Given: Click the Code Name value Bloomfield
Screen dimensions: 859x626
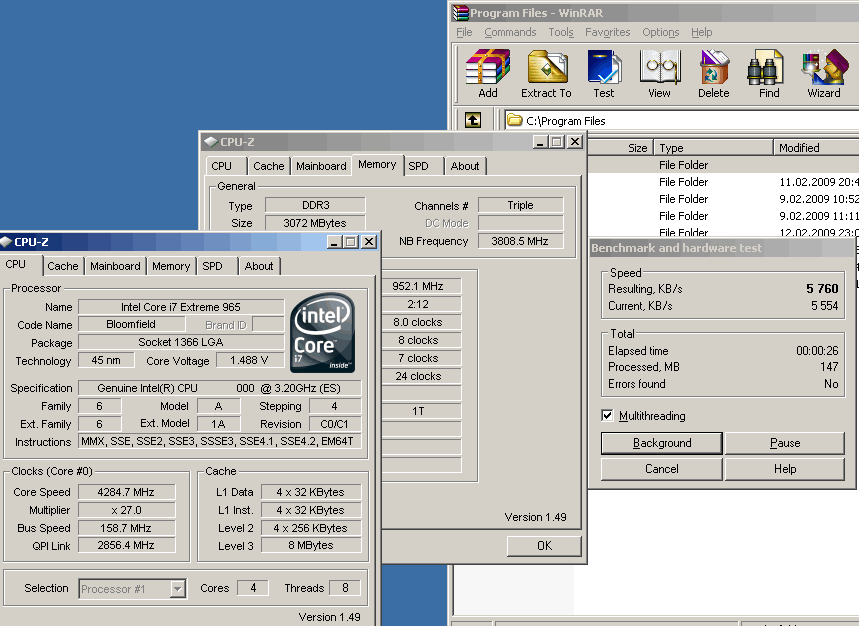Looking at the screenshot, I should 131,324.
